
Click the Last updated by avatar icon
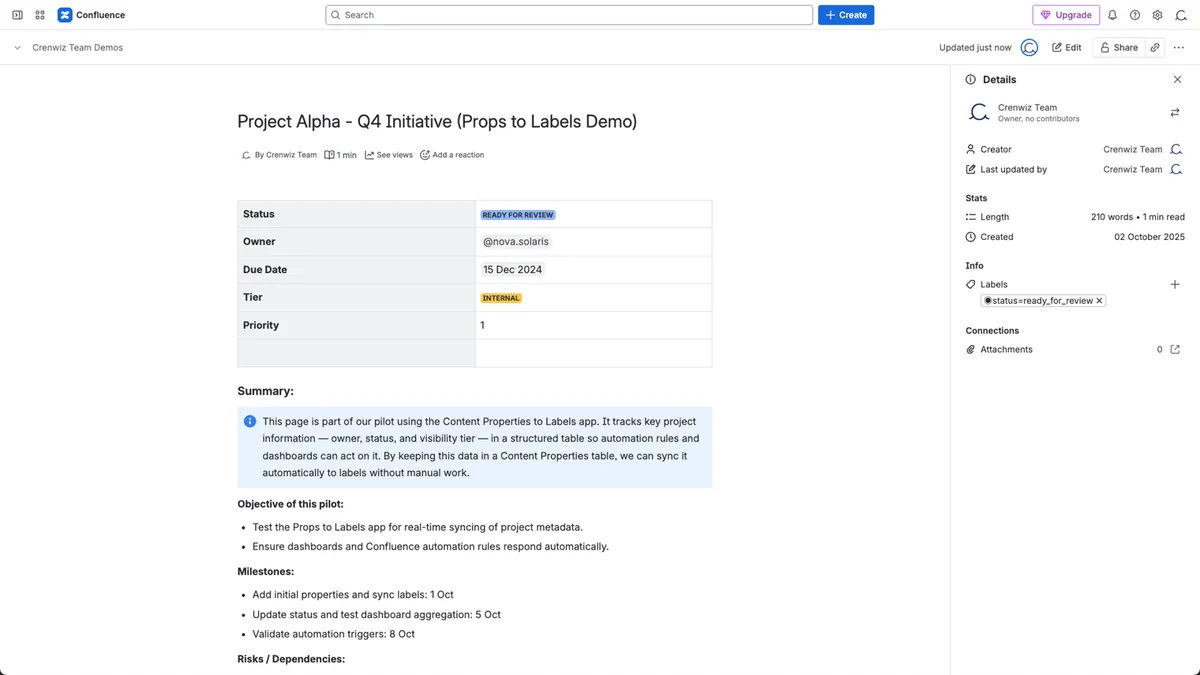coord(1176,169)
